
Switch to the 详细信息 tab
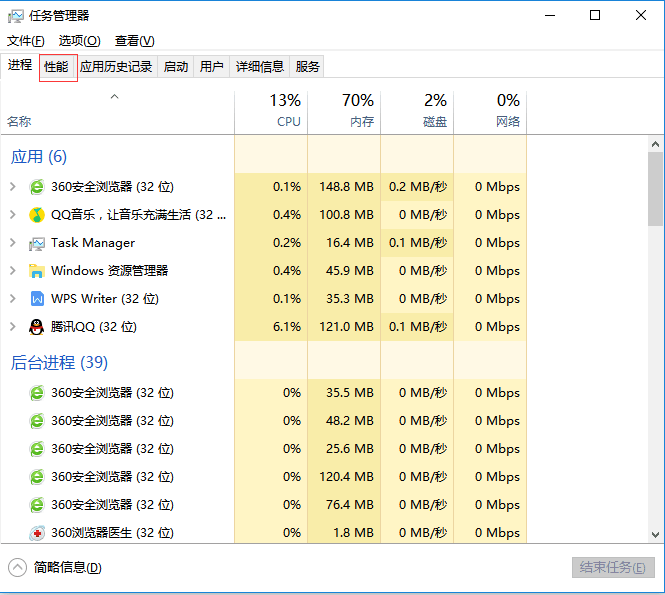[260, 67]
